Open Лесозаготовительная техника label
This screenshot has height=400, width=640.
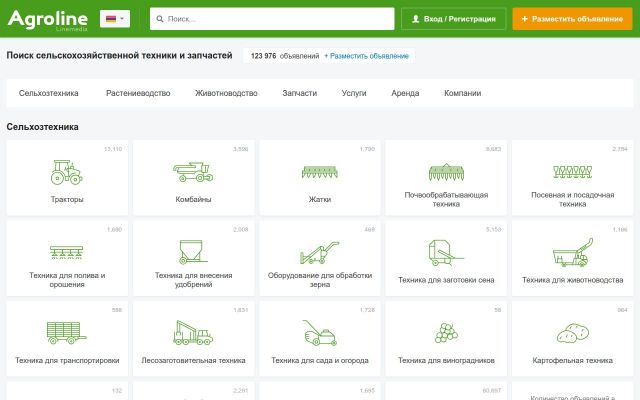[x=193, y=360]
